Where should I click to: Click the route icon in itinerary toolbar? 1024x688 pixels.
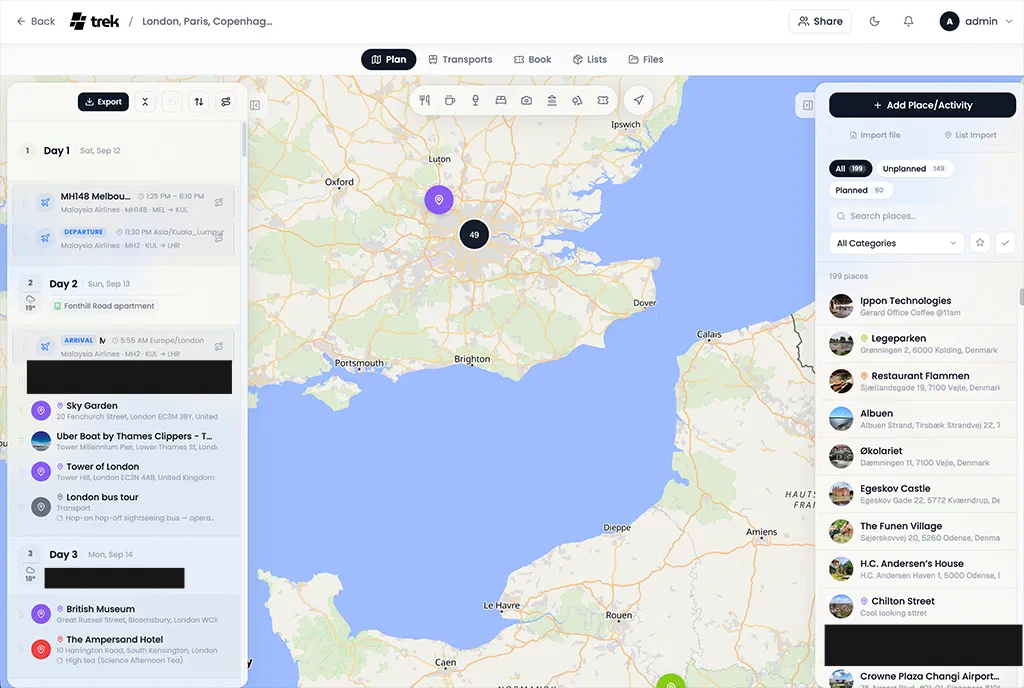226,102
